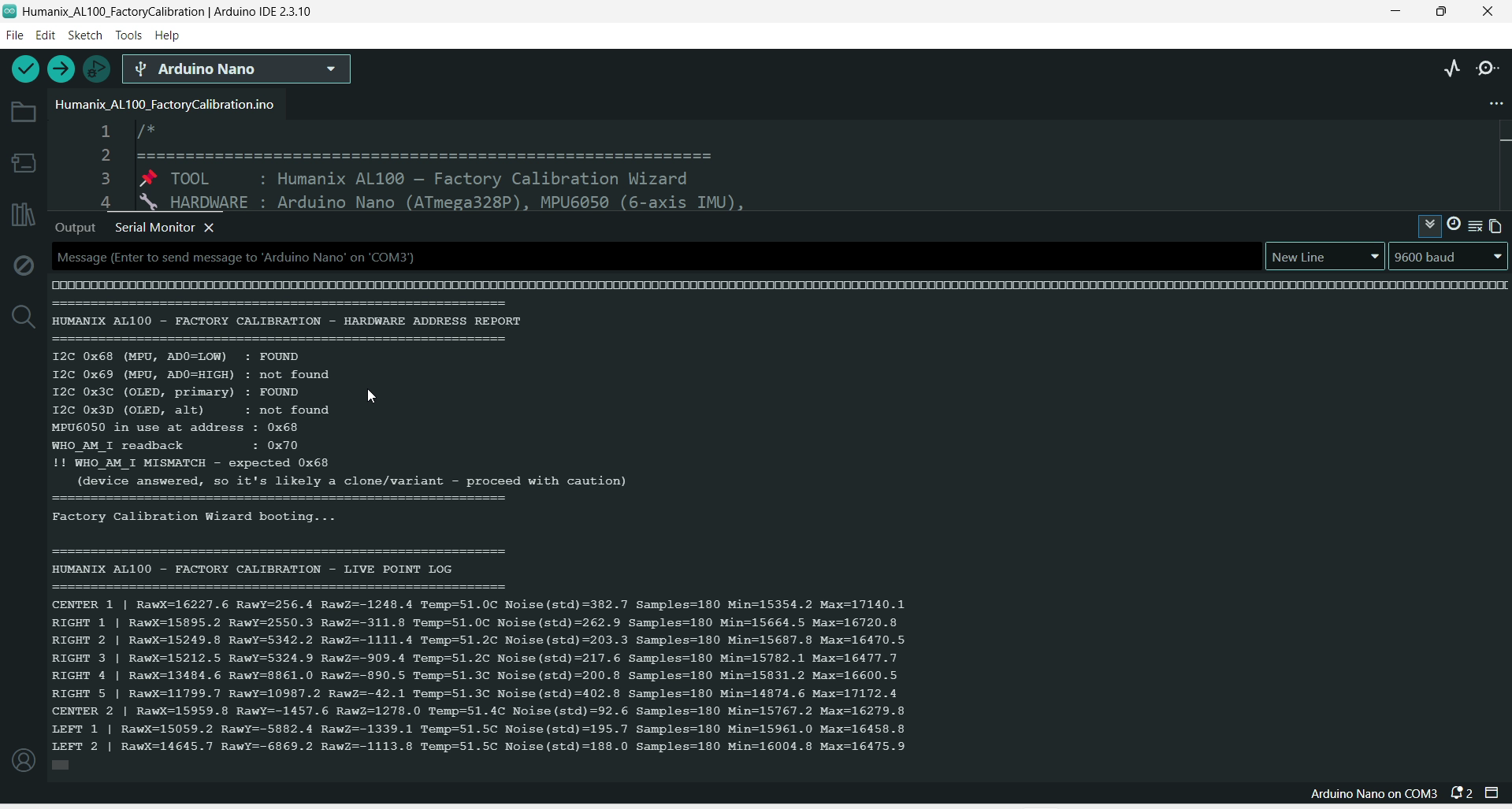1512x809 pixels.
Task: Click the 'LEFT 1' log row
Action: pyautogui.click(x=478, y=729)
